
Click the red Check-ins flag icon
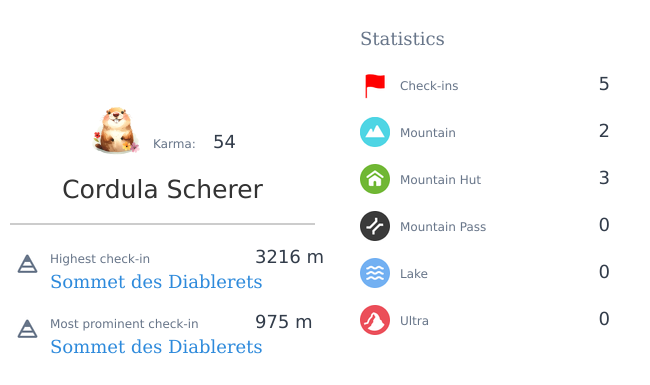tap(375, 85)
